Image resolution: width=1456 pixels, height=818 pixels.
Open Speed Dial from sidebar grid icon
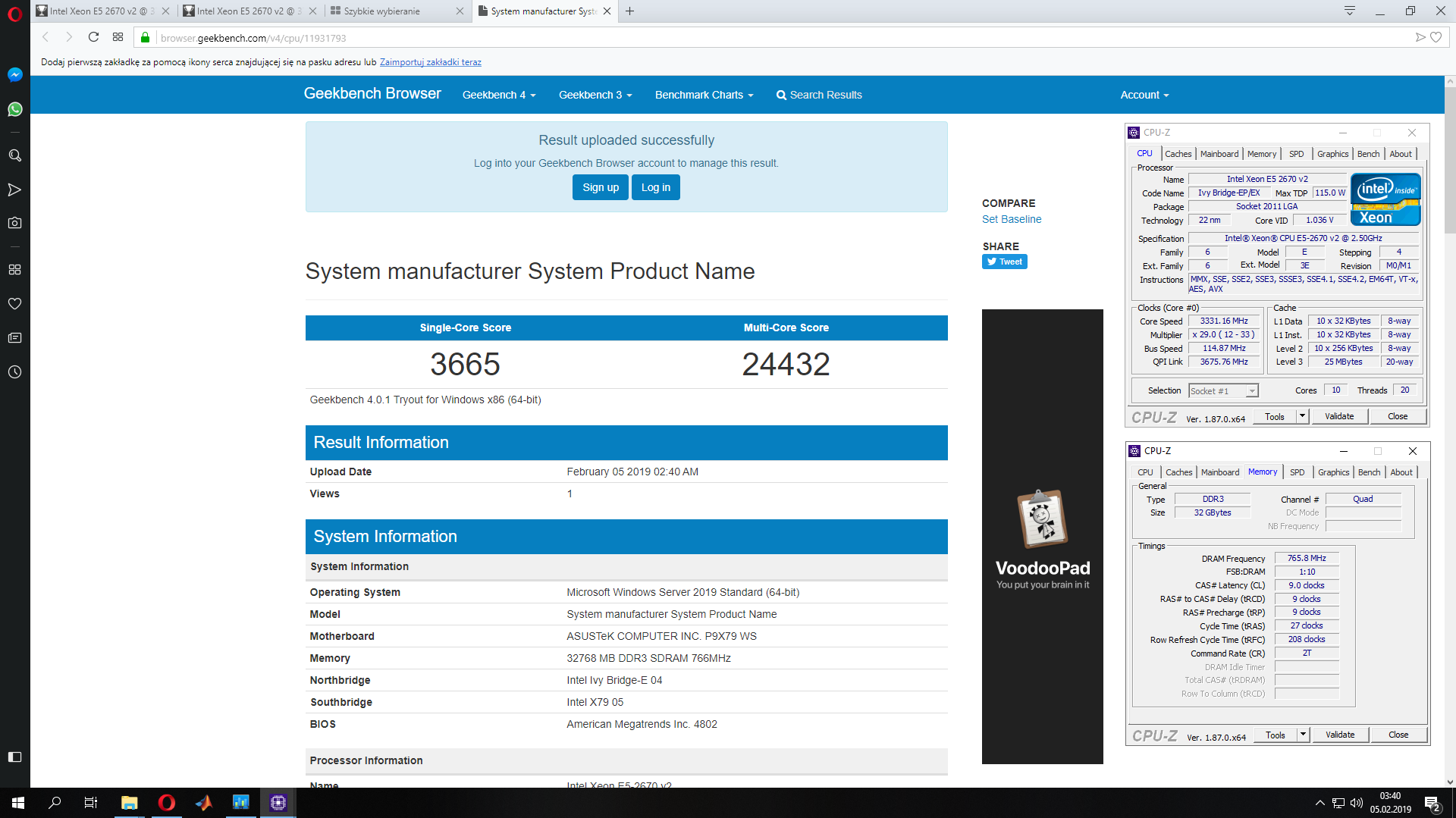(14, 270)
